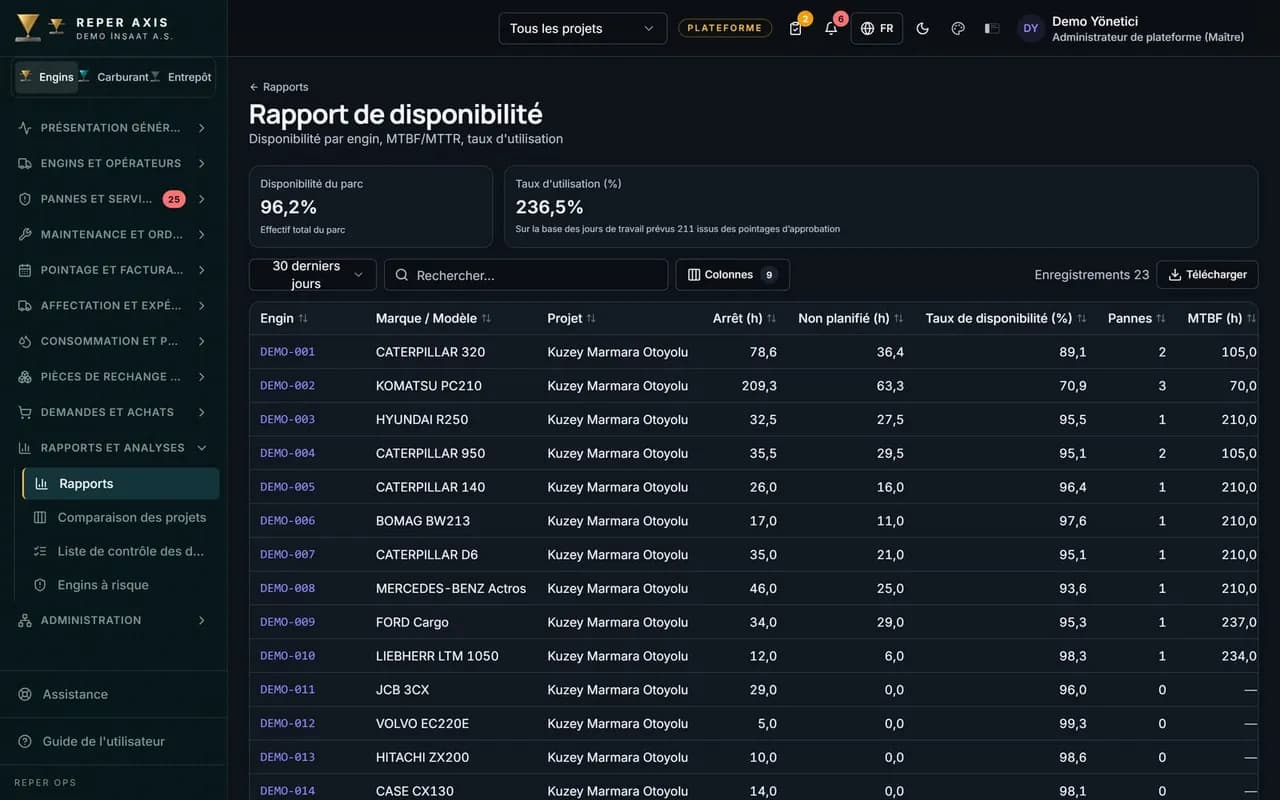
Task: Click the Pointage et facturation calendar icon
Action: click(25, 270)
